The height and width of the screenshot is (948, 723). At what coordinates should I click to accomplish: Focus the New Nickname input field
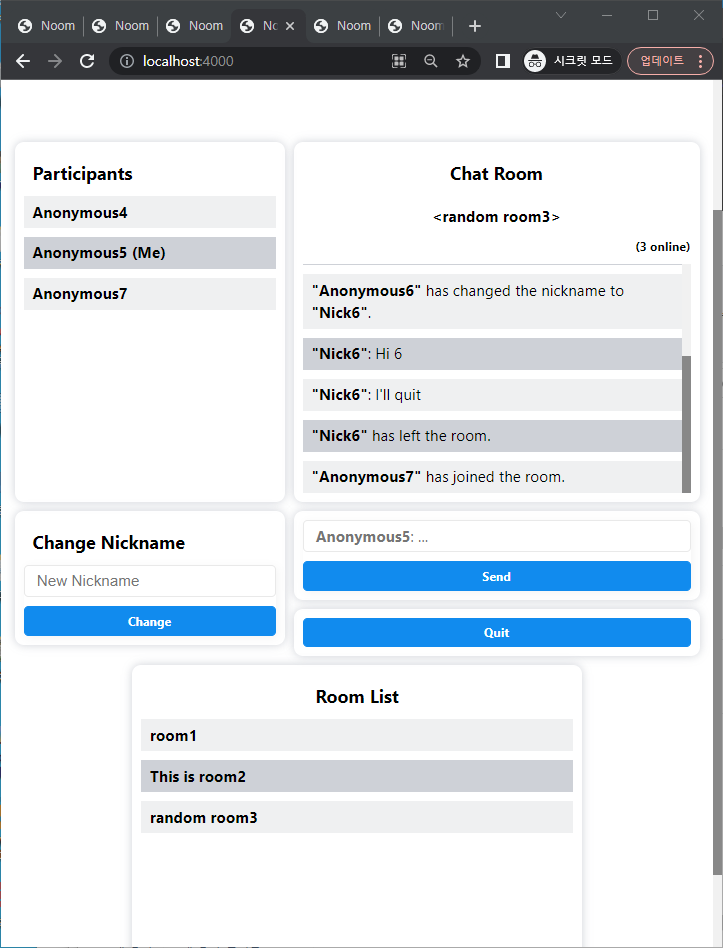tap(150, 581)
